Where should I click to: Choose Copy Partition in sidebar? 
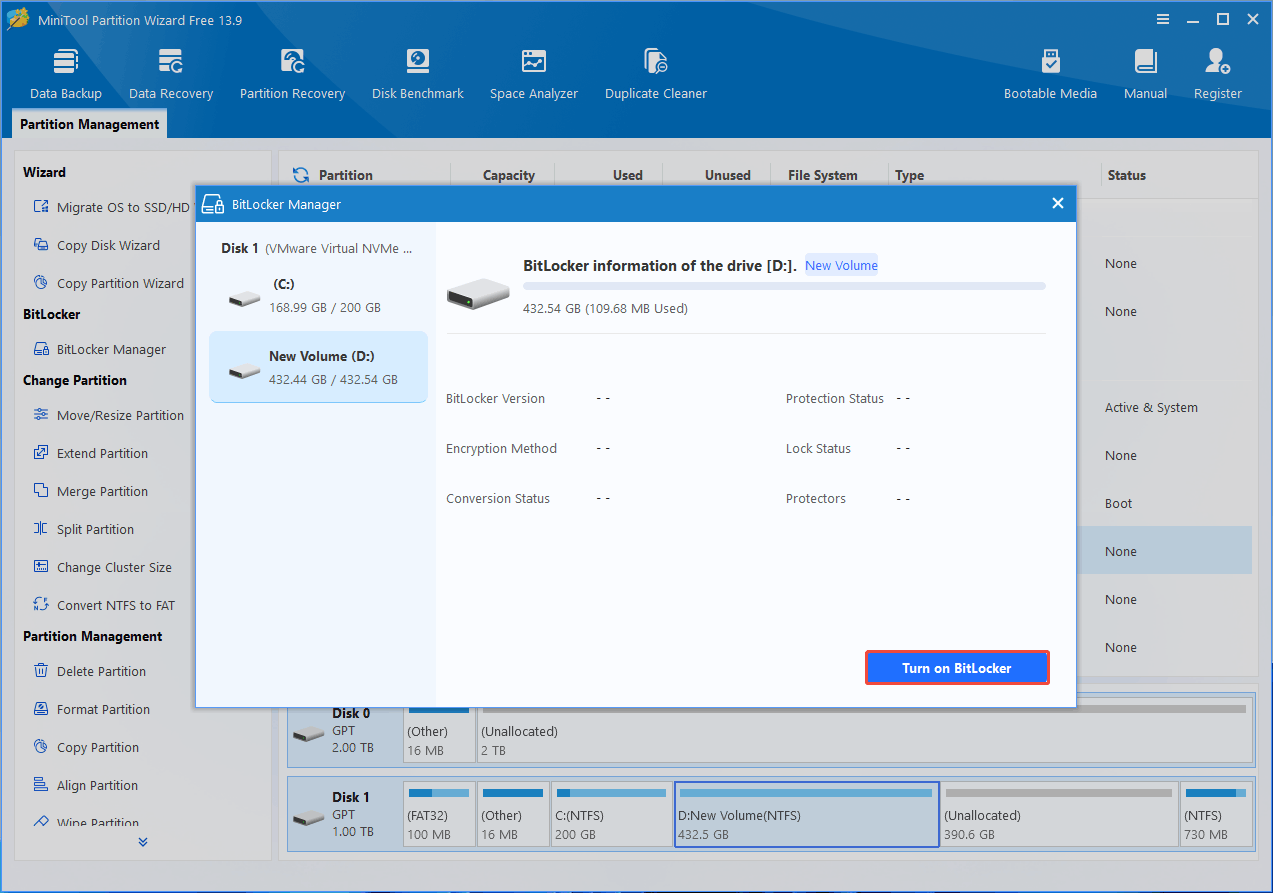87,747
